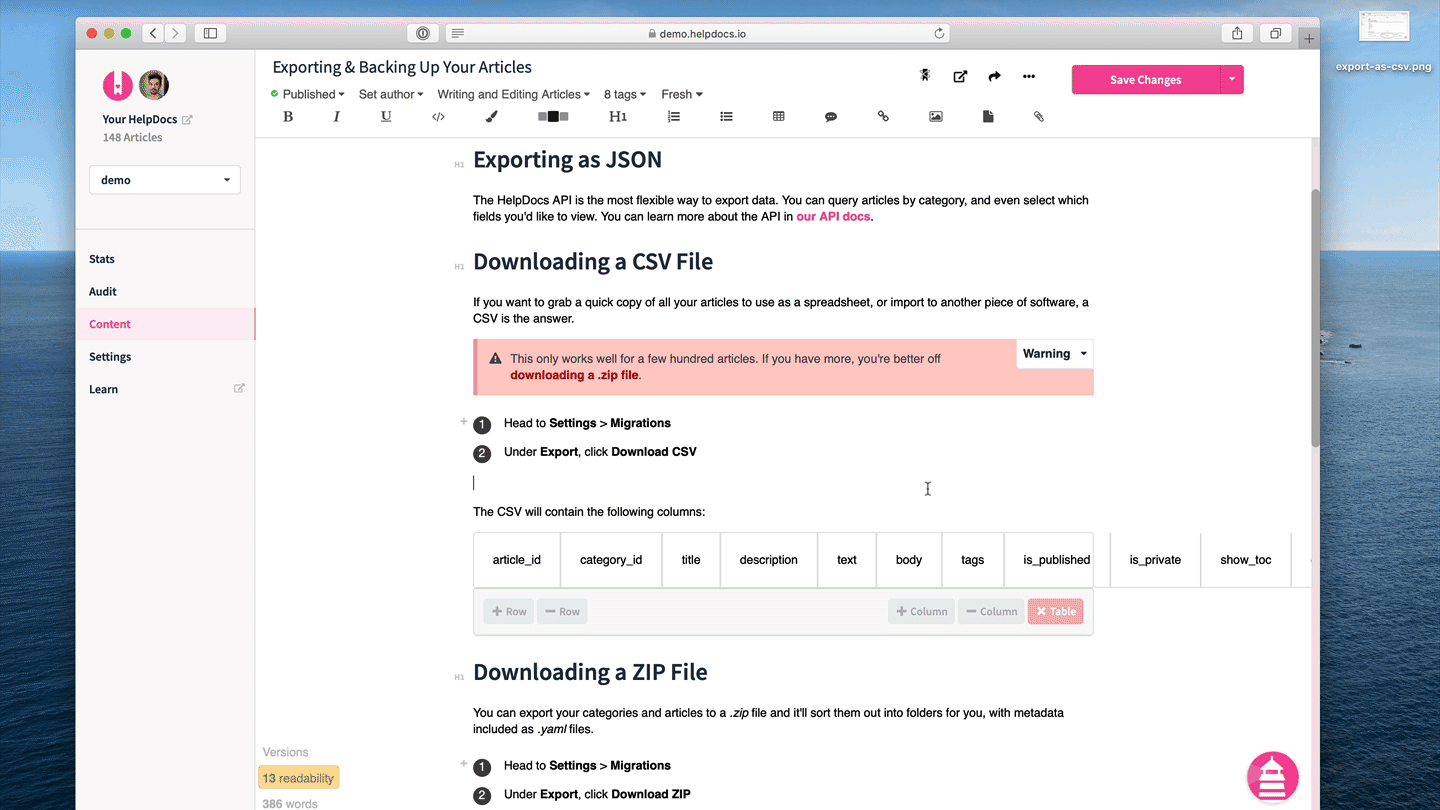The height and width of the screenshot is (810, 1440).
Task: Insert a callout via speech bubble icon
Action: pos(830,117)
